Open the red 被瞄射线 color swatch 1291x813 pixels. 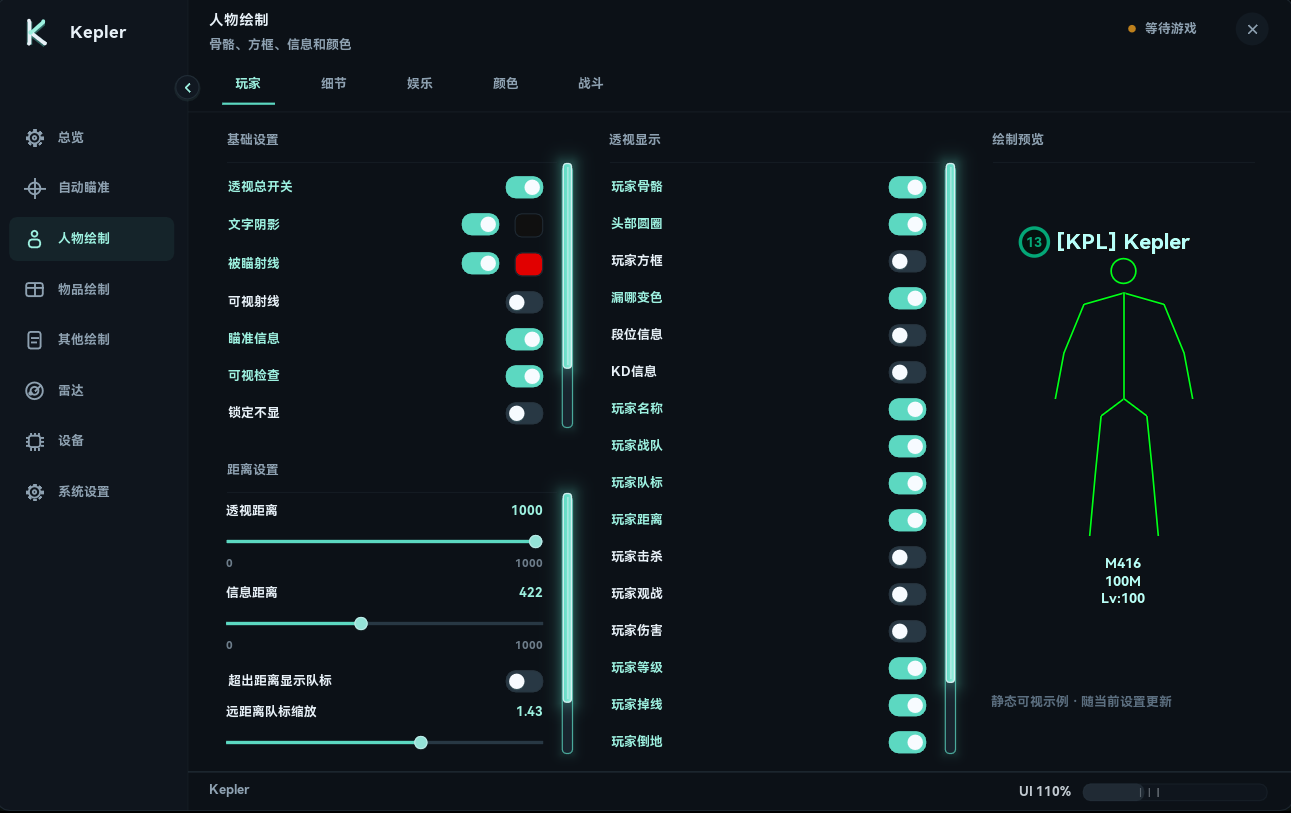529,264
